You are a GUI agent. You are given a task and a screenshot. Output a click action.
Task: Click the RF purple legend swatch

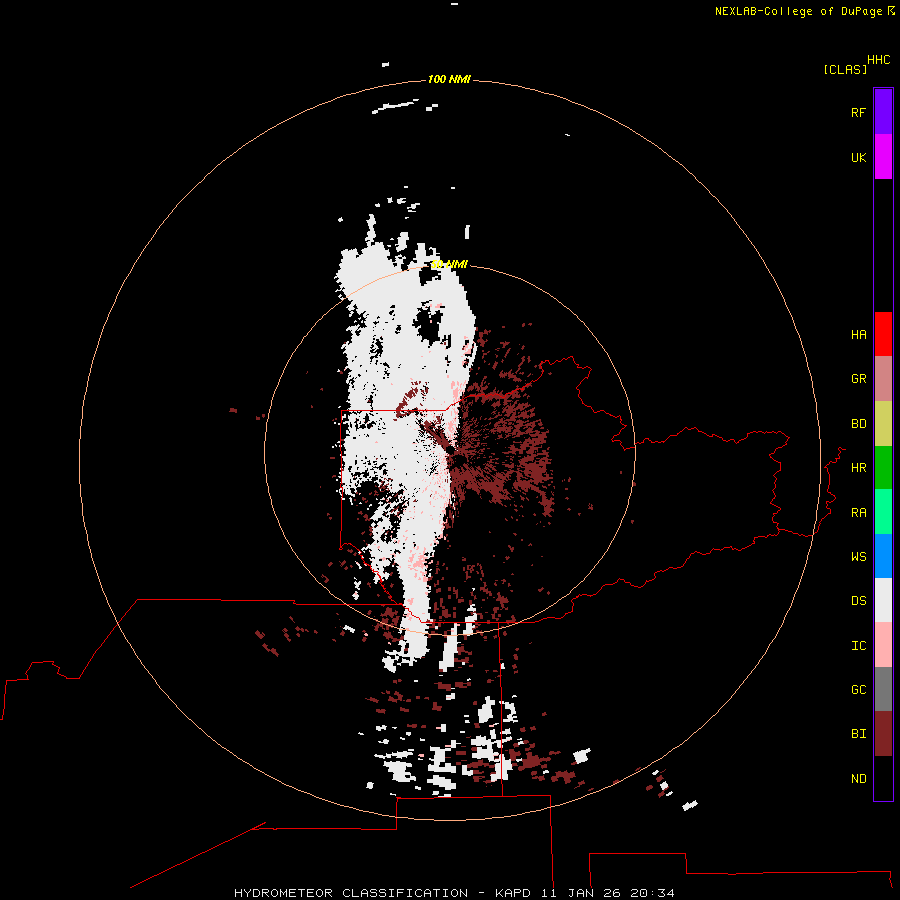pos(883,112)
